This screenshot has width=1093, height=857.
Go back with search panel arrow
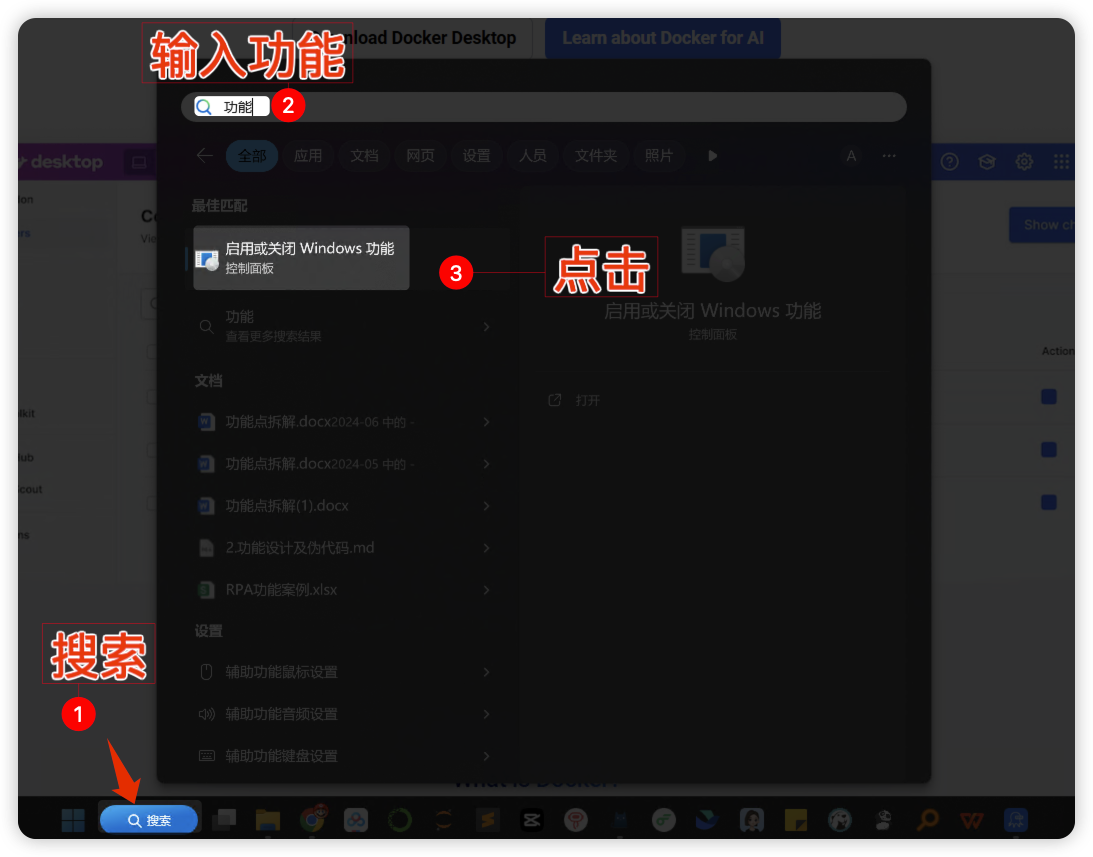point(204,156)
